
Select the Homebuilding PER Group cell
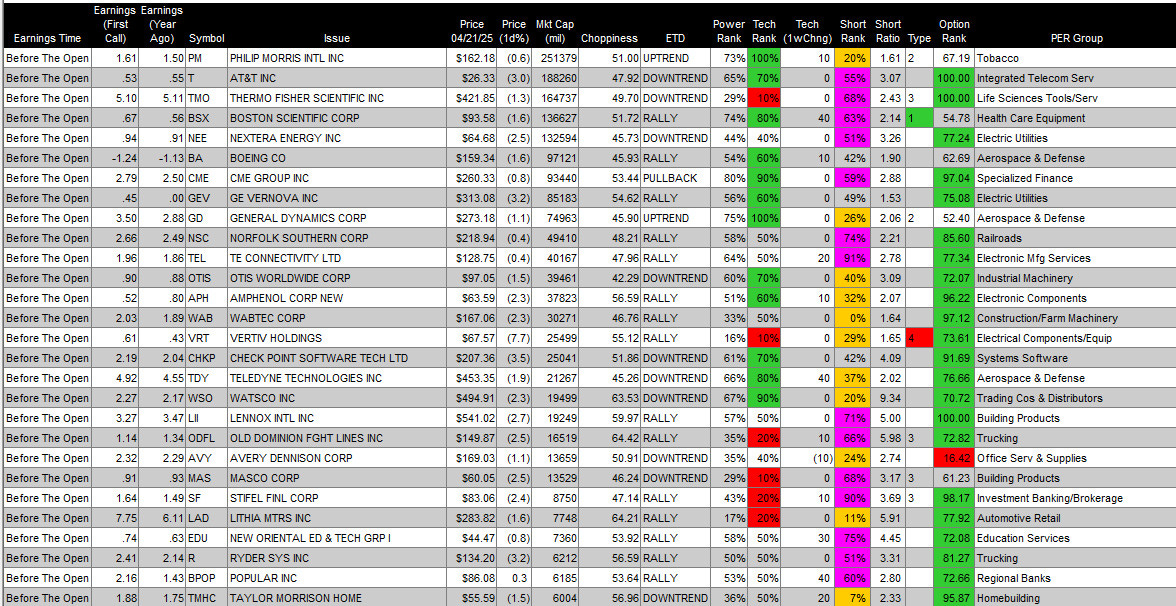[1075, 598]
